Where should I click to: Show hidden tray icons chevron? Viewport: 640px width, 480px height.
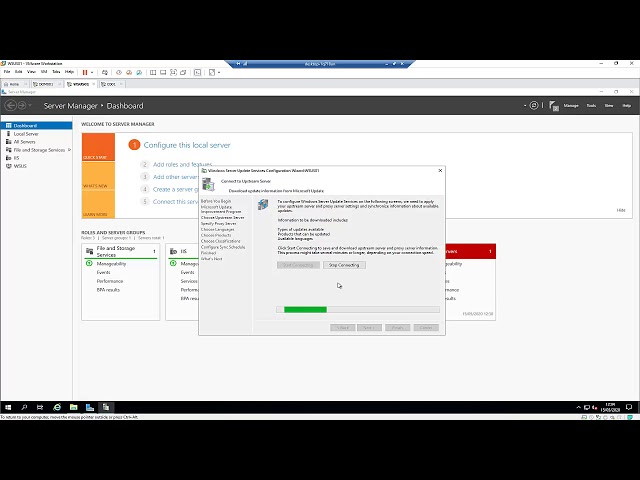(x=578, y=407)
